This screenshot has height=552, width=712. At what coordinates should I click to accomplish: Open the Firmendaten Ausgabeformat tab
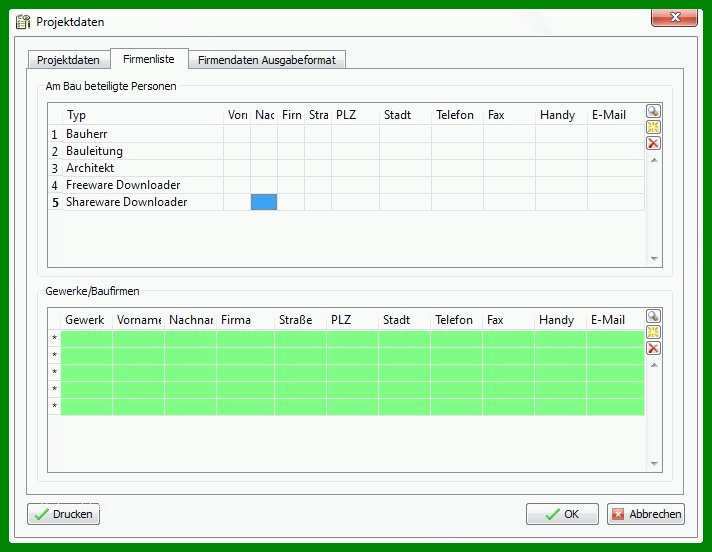click(x=267, y=60)
